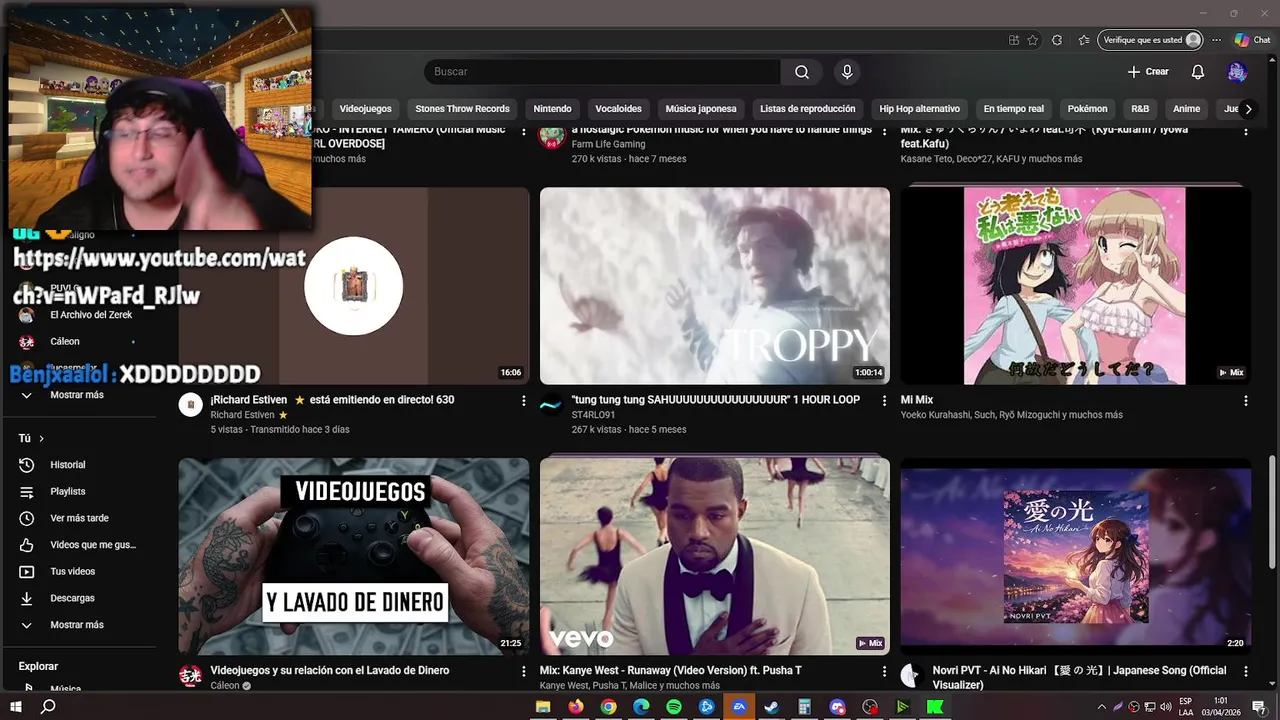This screenshot has height=720, width=1280.
Task: Show more category chips with right arrow
Action: tap(1248, 109)
